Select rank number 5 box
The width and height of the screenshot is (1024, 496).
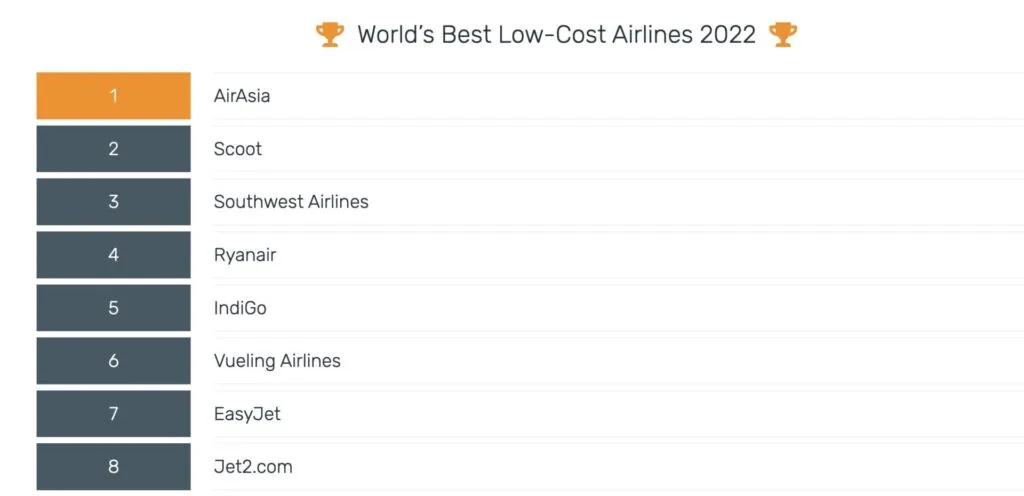tap(113, 308)
